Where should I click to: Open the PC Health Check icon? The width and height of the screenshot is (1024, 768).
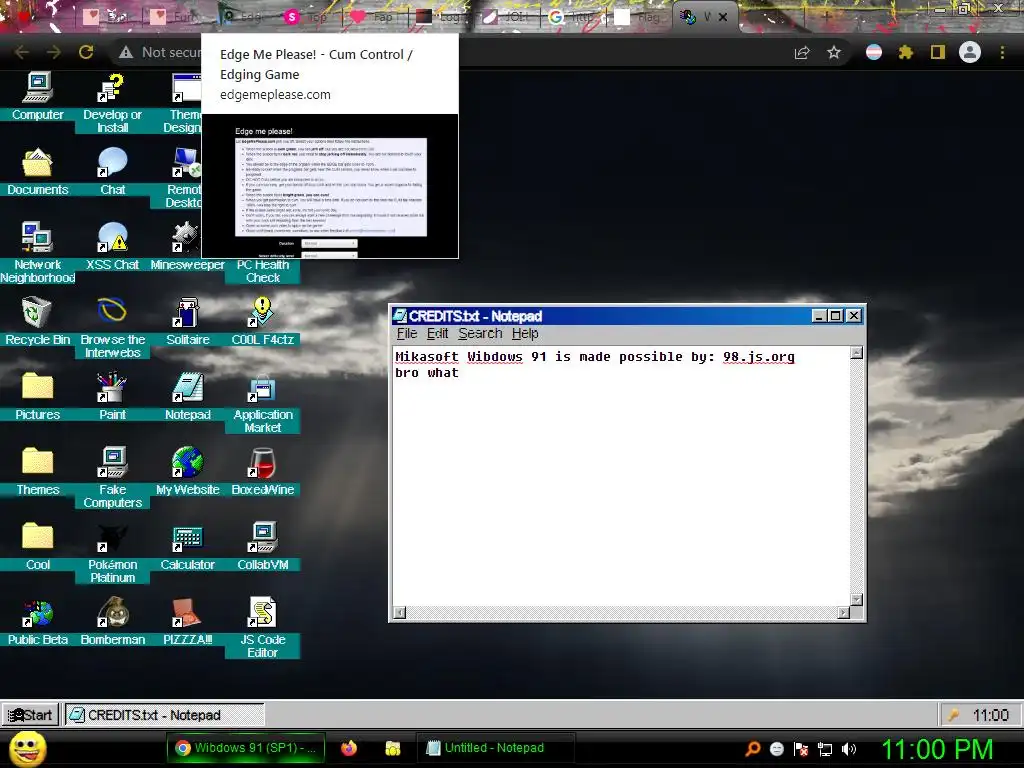263,271
